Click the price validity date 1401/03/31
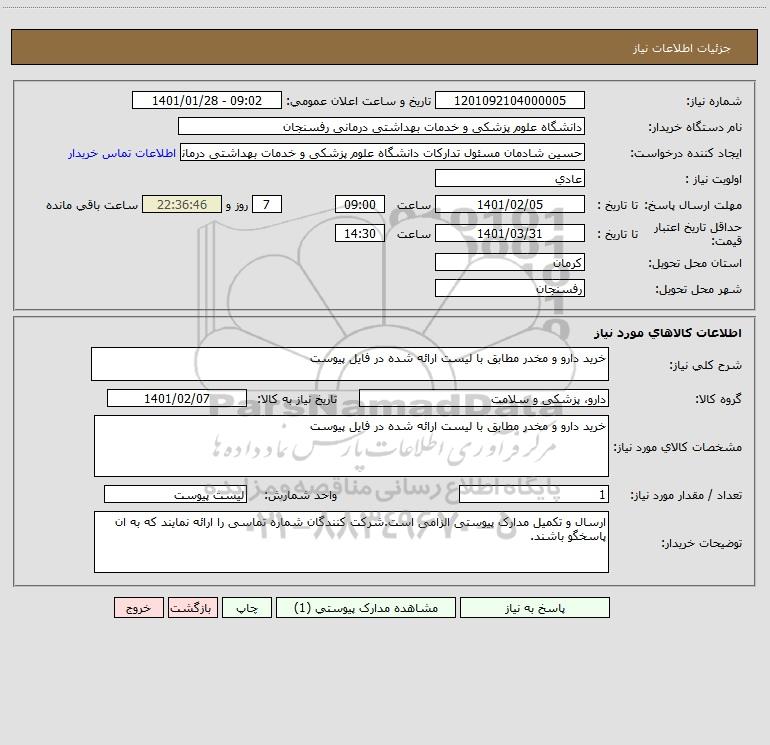The height and width of the screenshot is (745, 770). tap(510, 233)
